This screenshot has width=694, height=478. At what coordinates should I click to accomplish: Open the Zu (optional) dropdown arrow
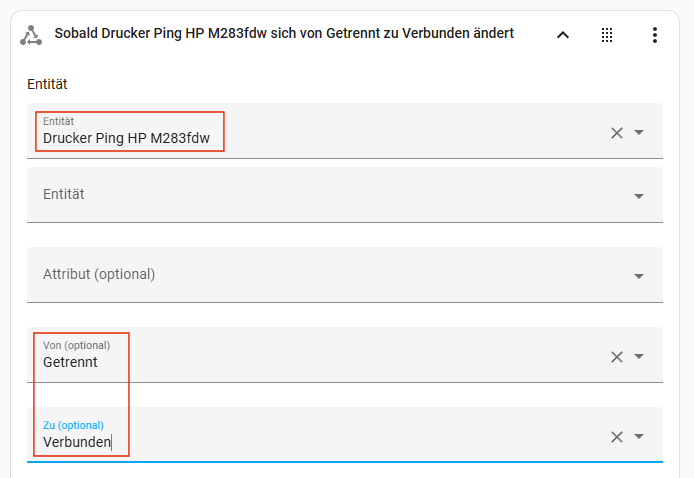[640, 437]
